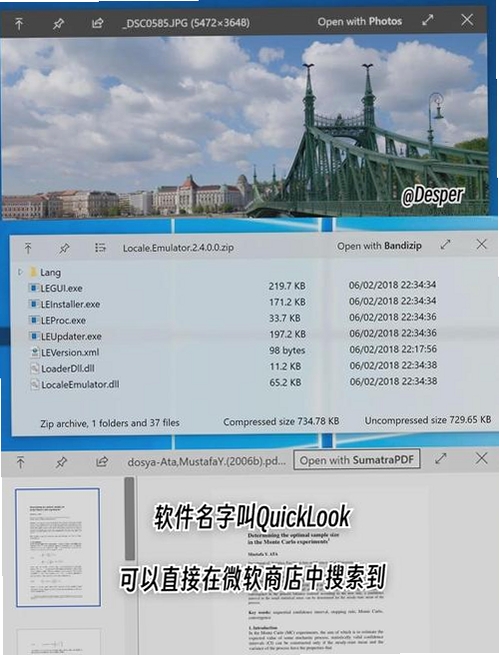Share the dosya-Ata PDF file

tap(102, 461)
